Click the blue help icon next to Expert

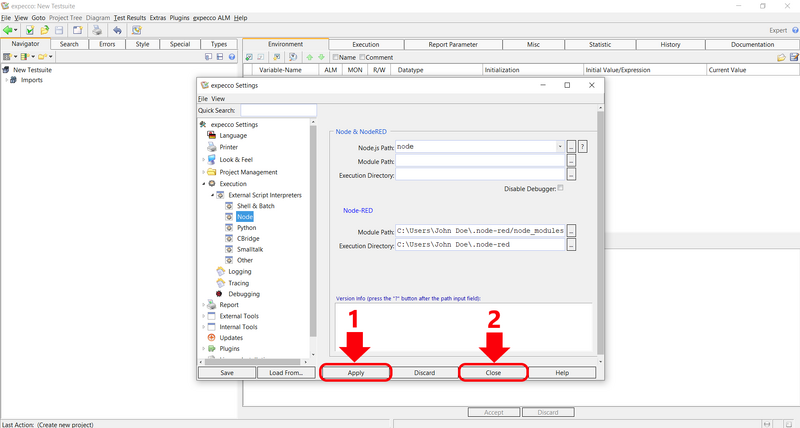(x=793, y=31)
